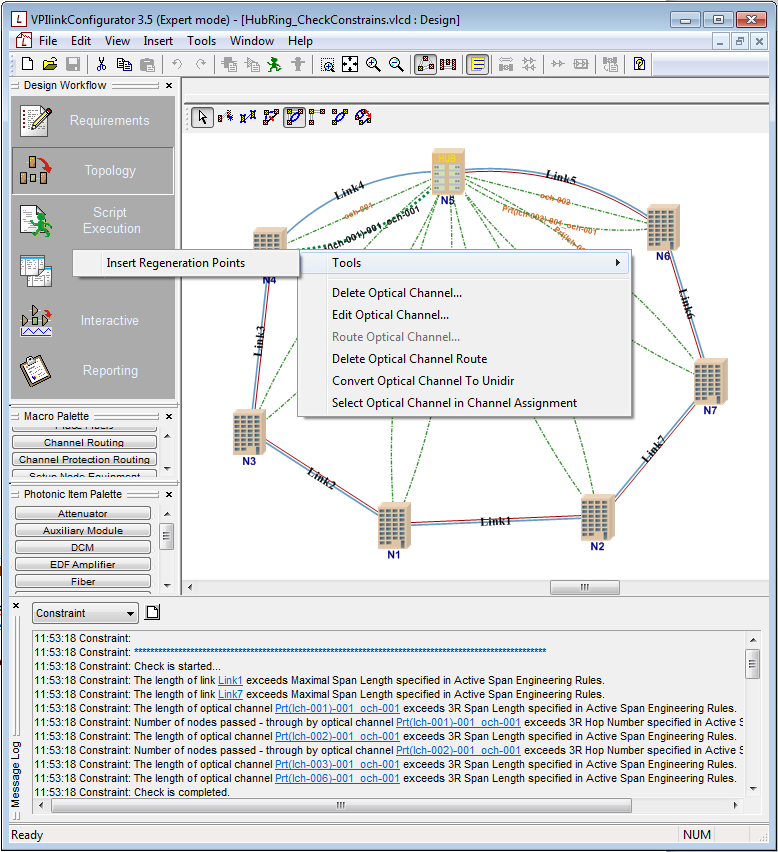Click the Fit all to window icon
The width and height of the screenshot is (778, 852).
[350, 64]
